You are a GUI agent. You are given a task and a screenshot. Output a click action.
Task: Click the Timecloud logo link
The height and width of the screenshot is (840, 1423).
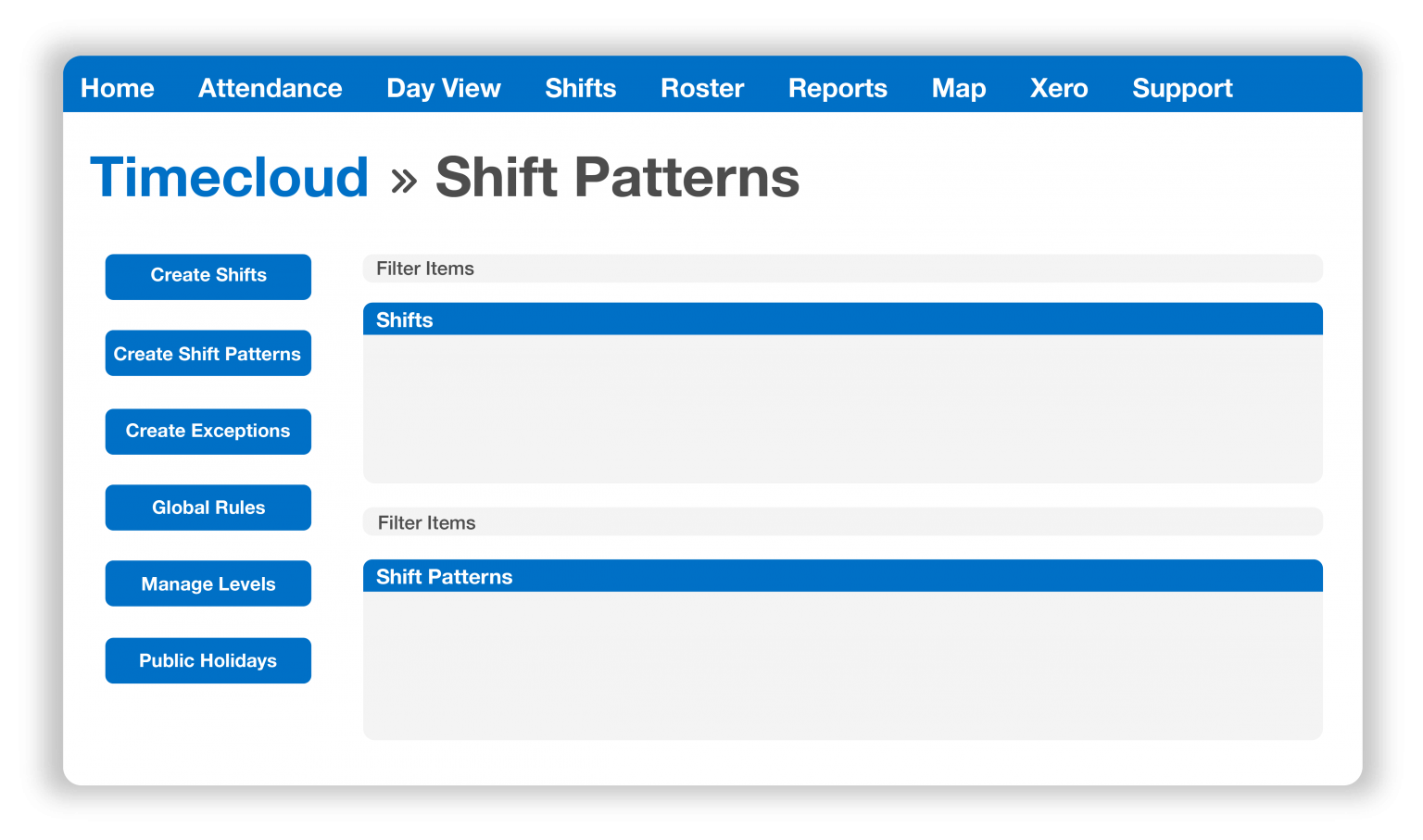point(230,177)
